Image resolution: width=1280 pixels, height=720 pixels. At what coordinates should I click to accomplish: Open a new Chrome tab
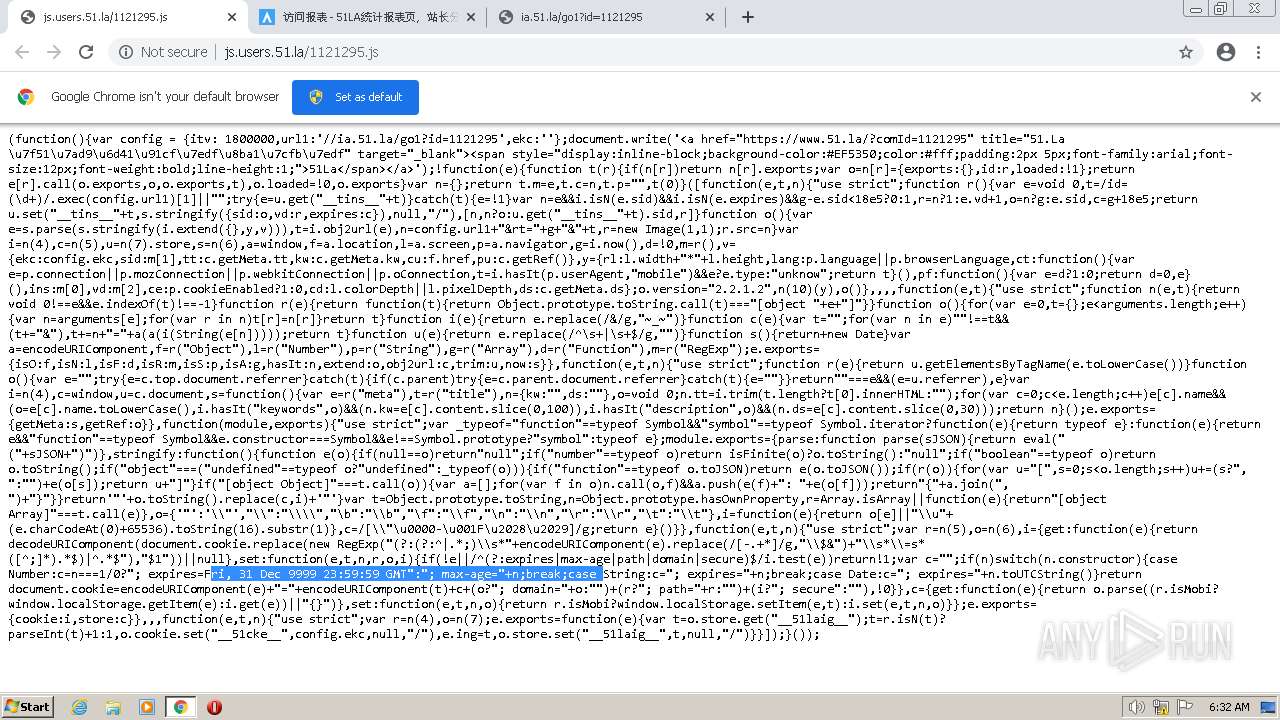pos(748,17)
